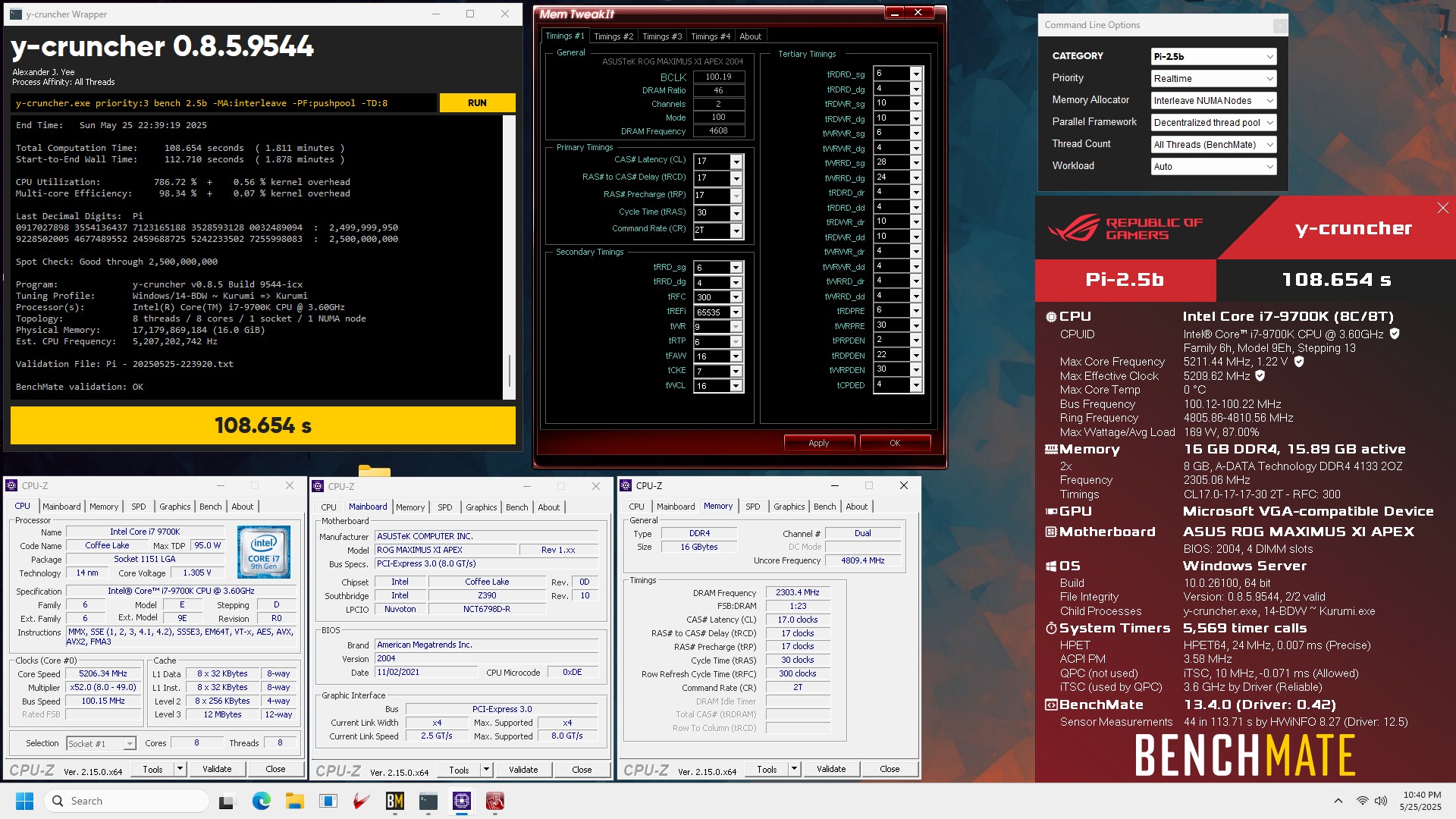The height and width of the screenshot is (819, 1456).
Task: Click the Uncore Frequency value 4809.4 MHz
Action: tap(863, 560)
